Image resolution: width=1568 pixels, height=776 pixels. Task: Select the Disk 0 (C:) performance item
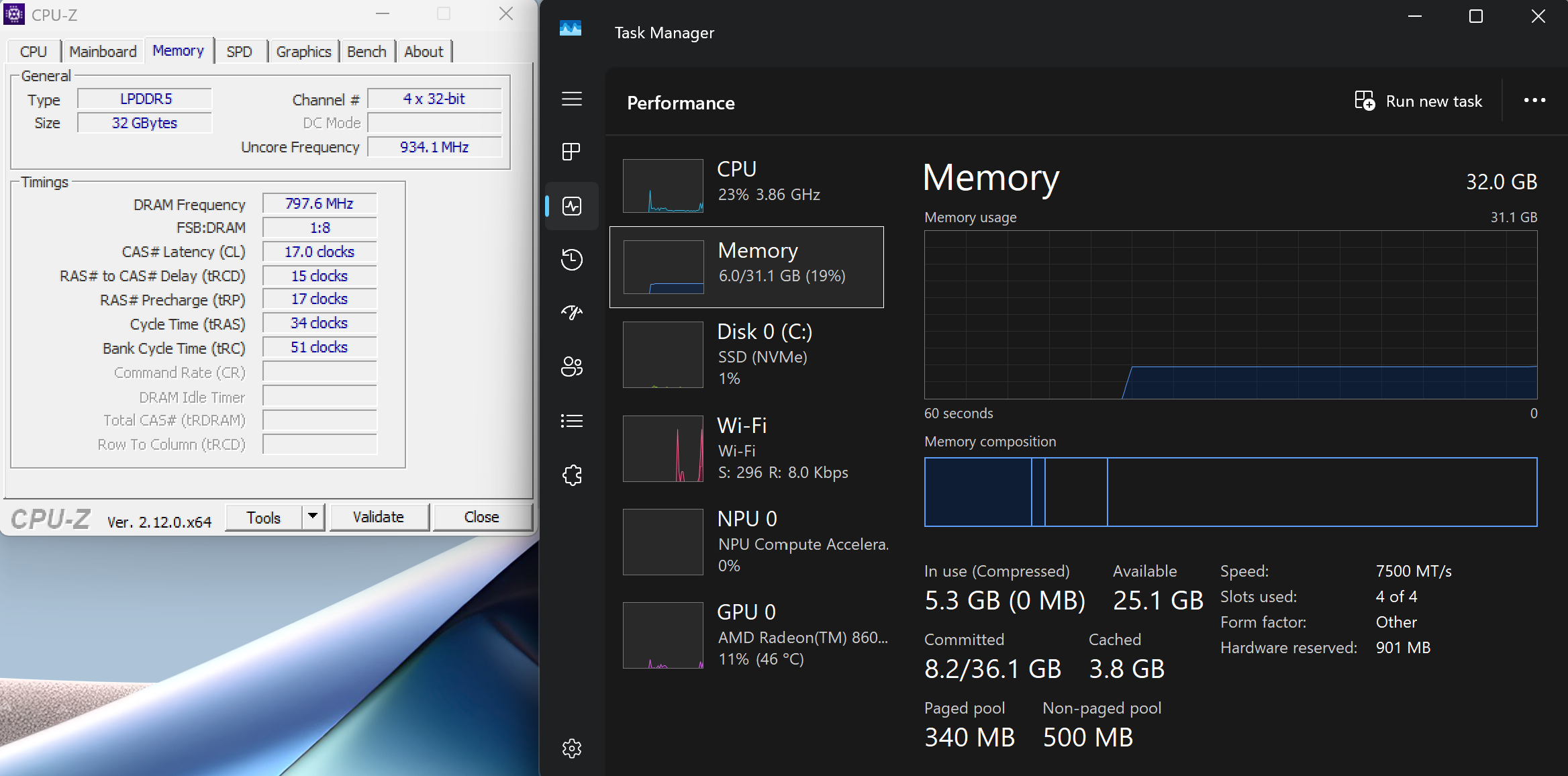click(746, 354)
